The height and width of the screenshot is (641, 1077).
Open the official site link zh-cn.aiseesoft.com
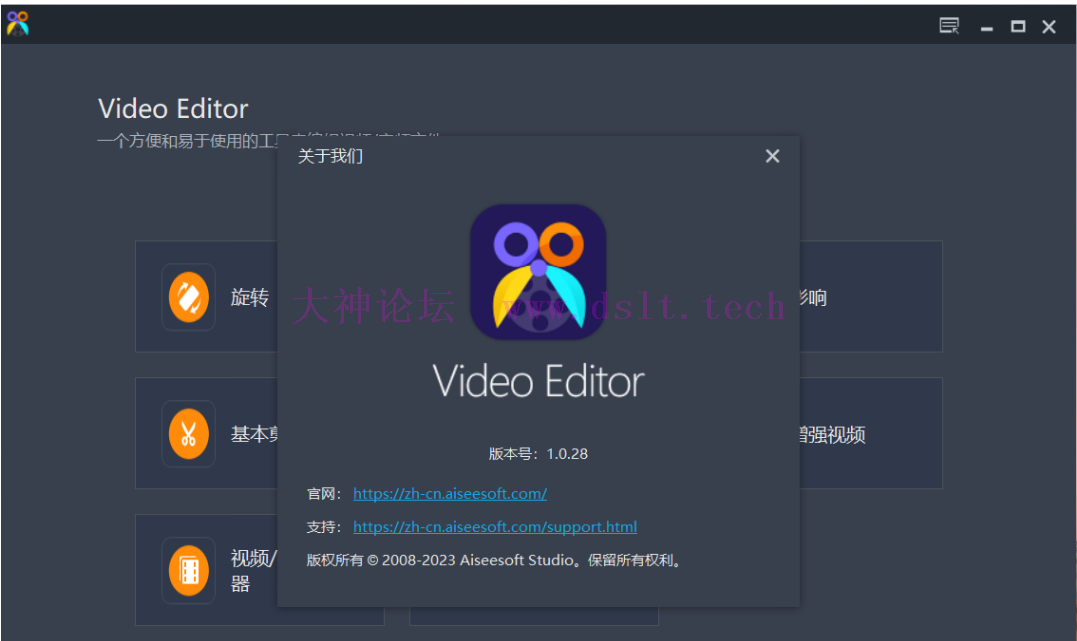click(450, 493)
